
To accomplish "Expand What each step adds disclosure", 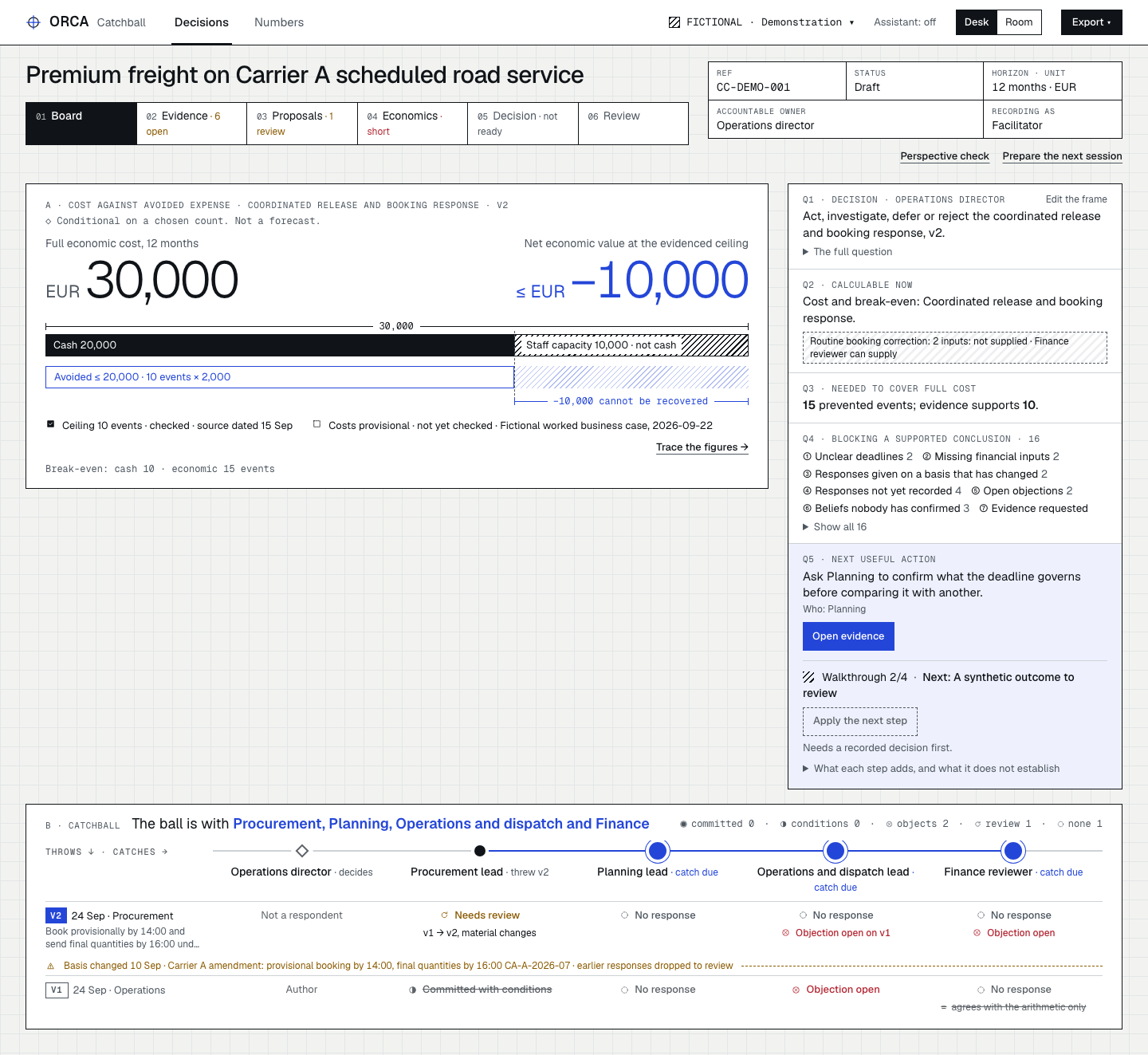I will tap(931, 769).
